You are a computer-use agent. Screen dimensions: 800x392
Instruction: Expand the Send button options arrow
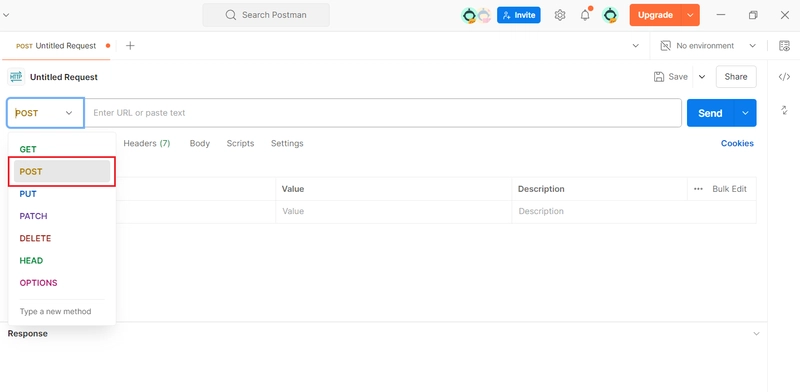[x=745, y=113]
